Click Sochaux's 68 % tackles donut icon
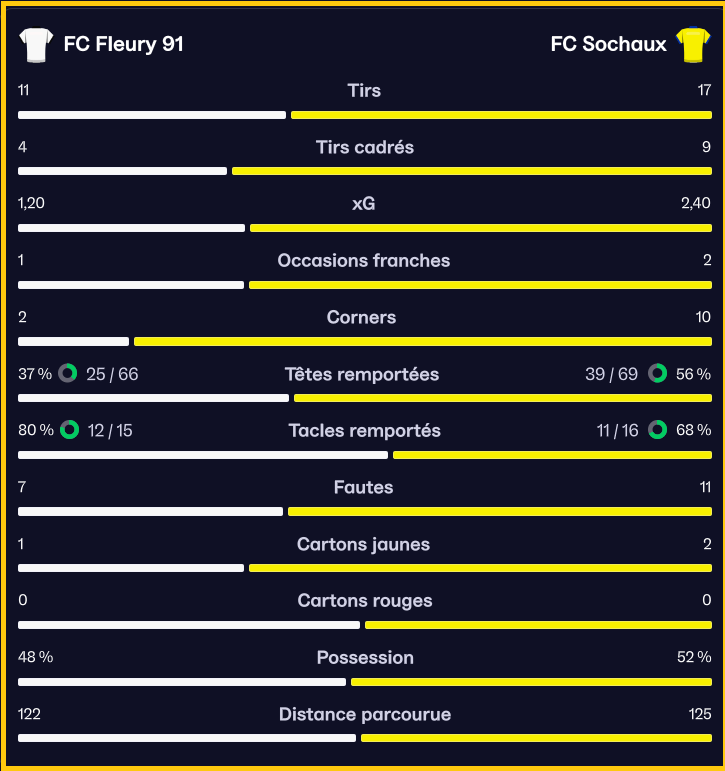The image size is (725, 771). coord(657,430)
